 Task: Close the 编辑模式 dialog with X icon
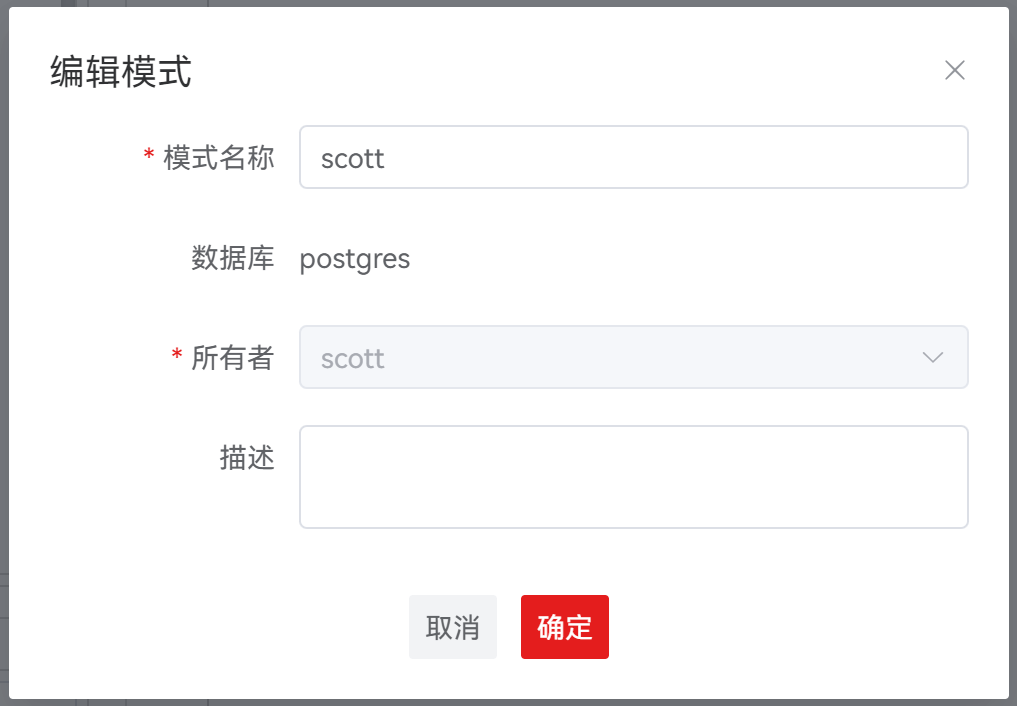955,70
